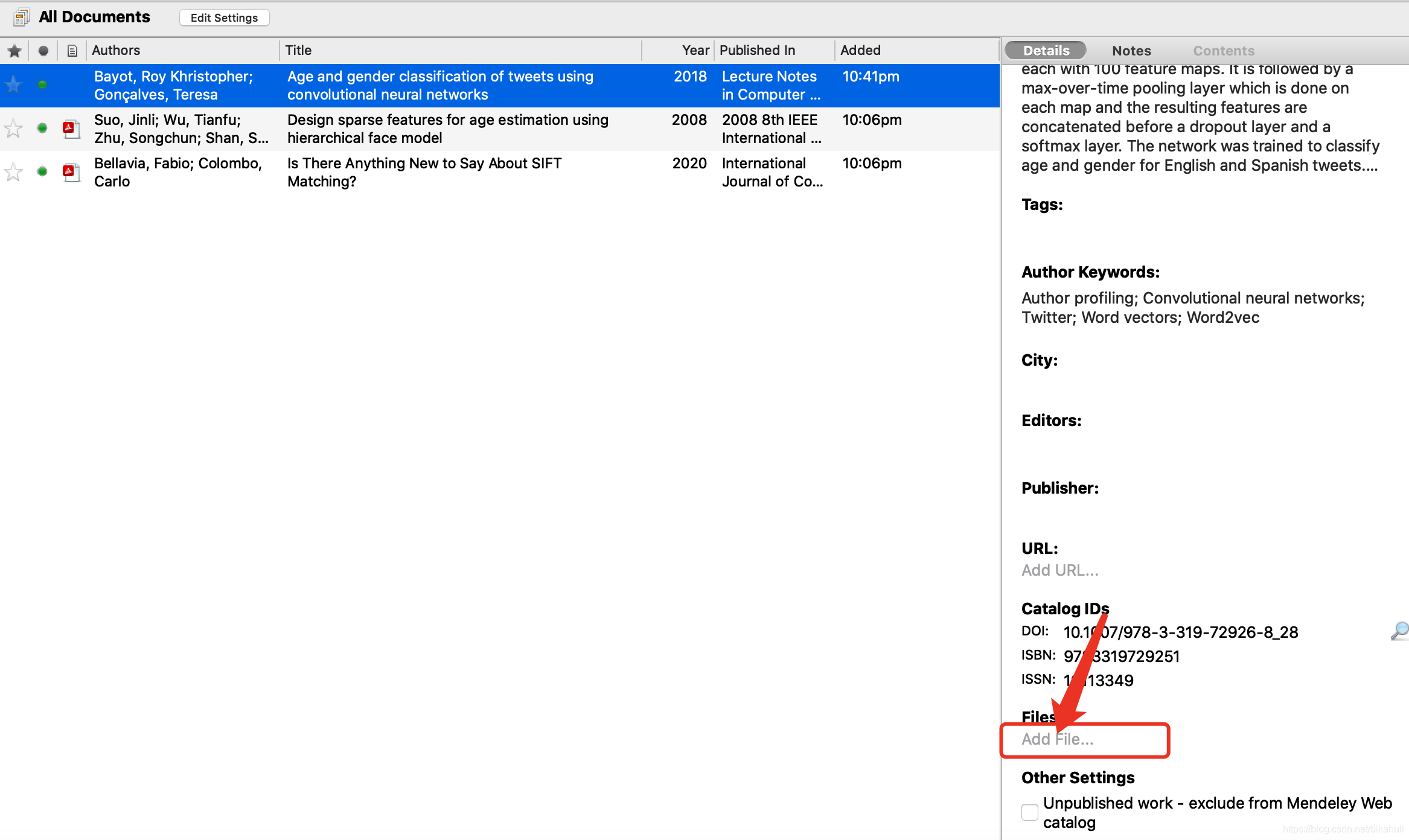Open PDF of Suo, Jinli document
The height and width of the screenshot is (840, 1409).
pos(72,129)
